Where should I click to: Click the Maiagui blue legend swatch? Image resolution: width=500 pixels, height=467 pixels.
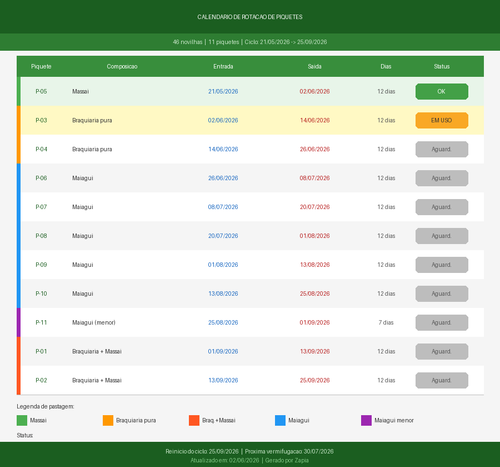(x=280, y=420)
